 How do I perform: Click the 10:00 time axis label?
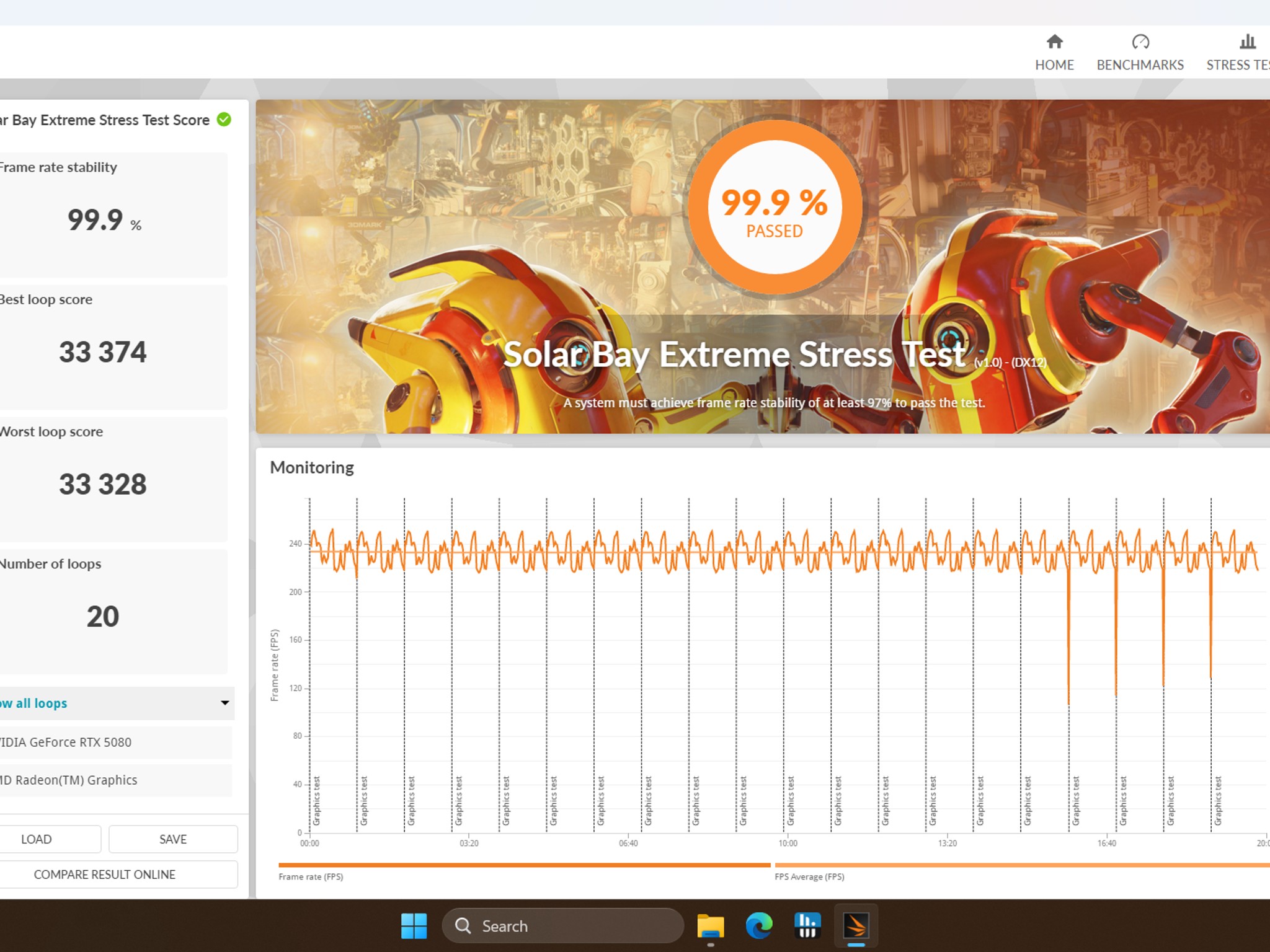coord(788,844)
